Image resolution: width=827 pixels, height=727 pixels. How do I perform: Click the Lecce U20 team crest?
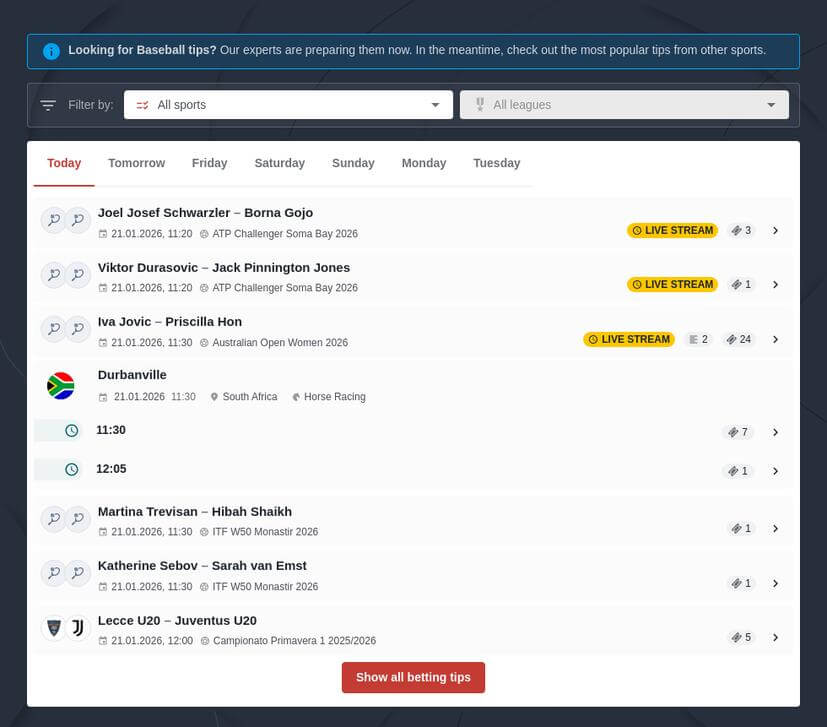point(53,627)
